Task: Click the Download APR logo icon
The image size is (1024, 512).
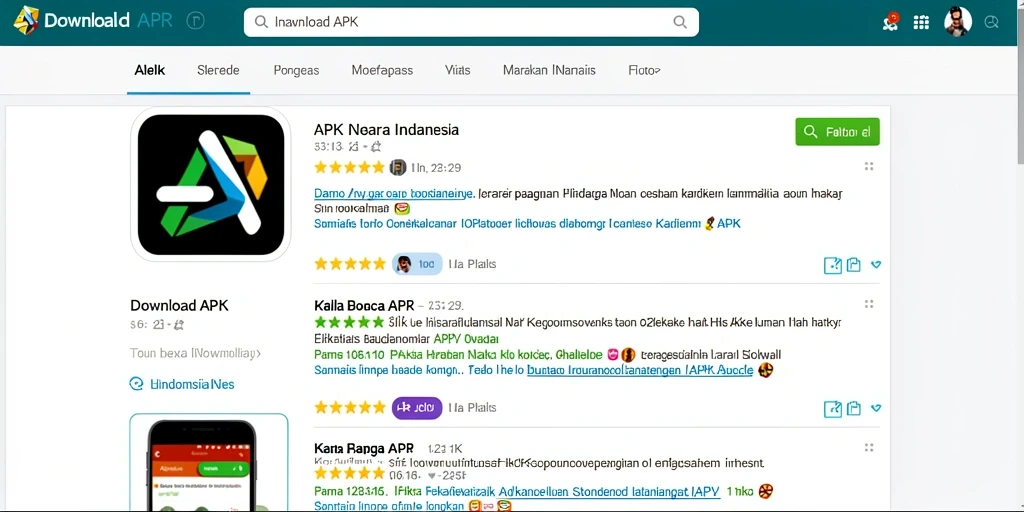Action: pos(26,21)
